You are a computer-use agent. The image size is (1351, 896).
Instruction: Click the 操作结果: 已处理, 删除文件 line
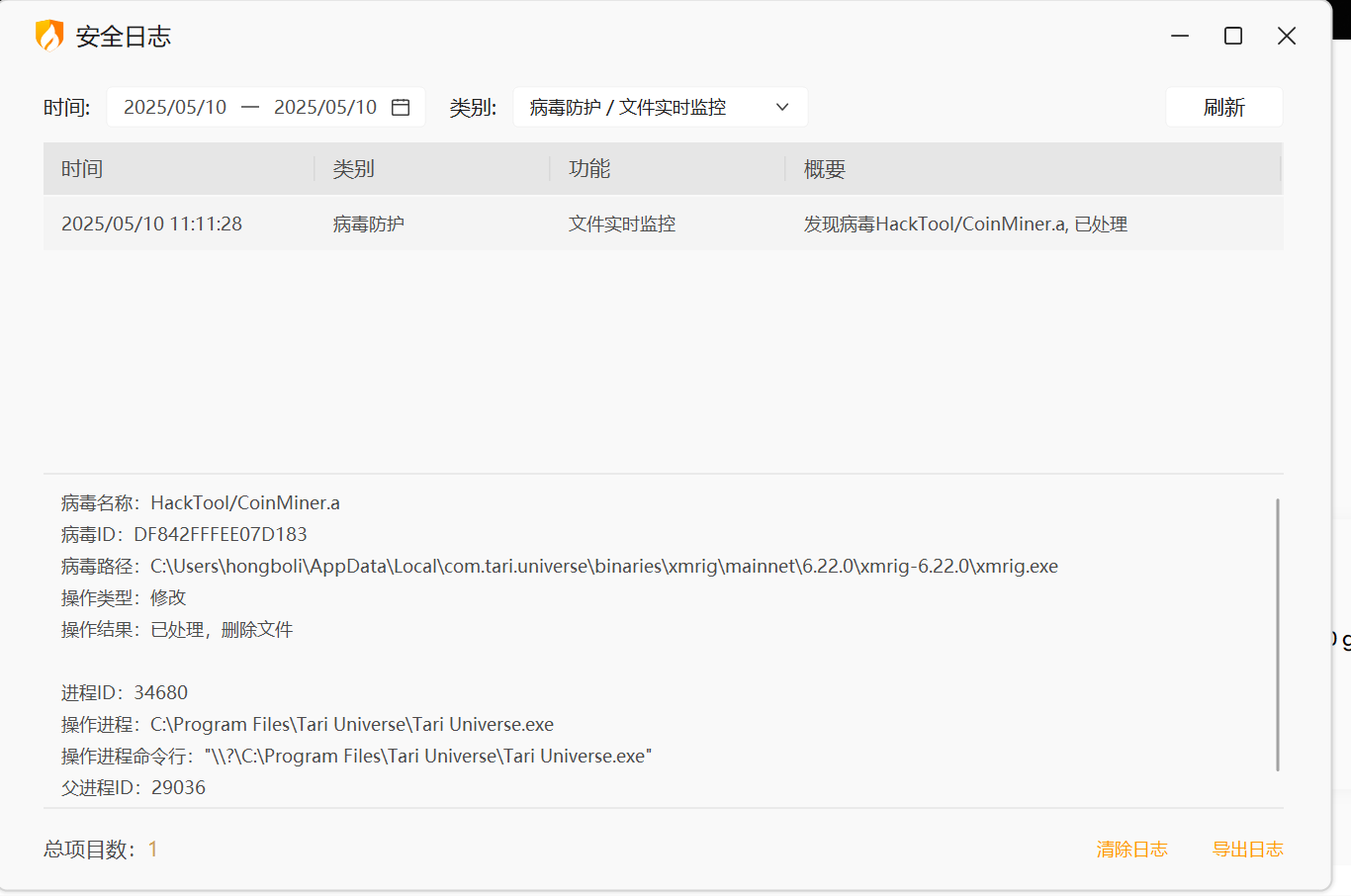[x=177, y=629]
